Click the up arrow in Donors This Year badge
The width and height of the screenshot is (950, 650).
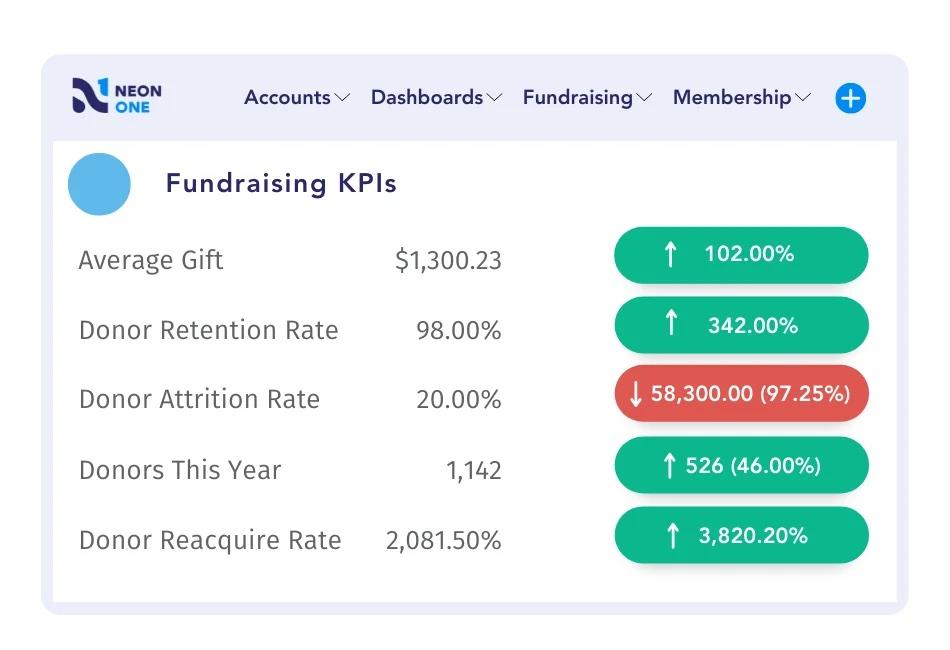pos(670,465)
